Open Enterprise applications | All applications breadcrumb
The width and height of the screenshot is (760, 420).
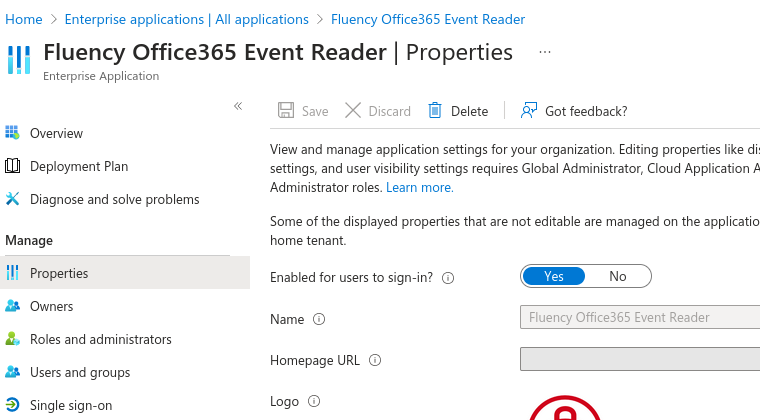coord(187,19)
